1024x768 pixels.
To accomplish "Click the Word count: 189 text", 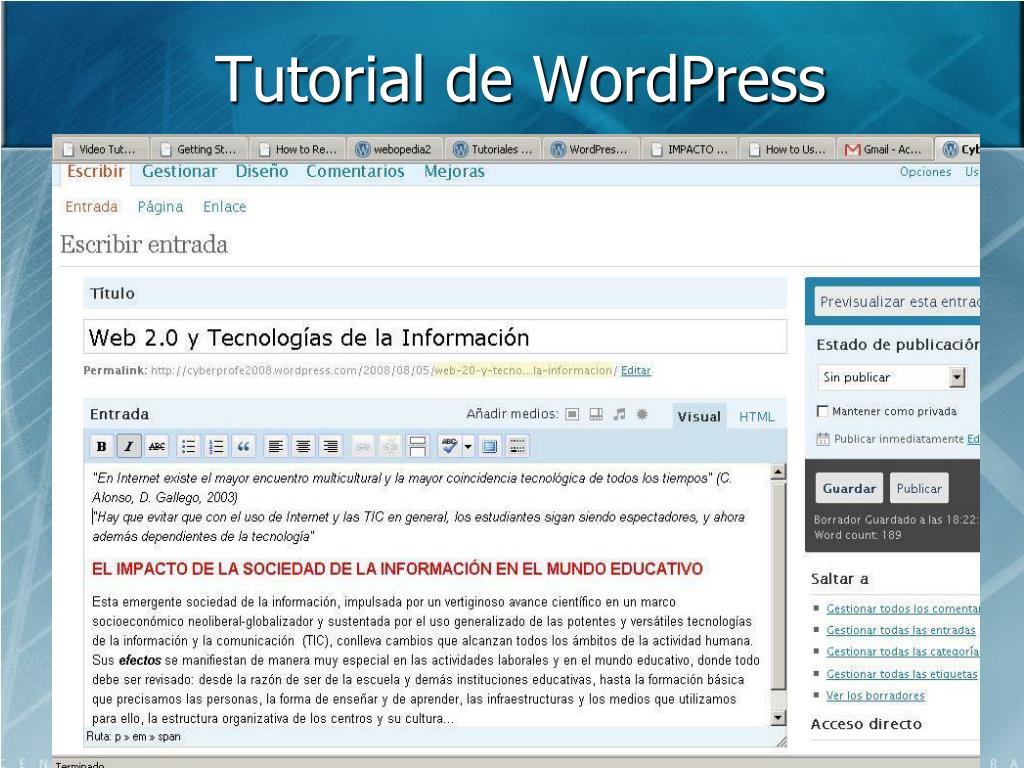I will (857, 535).
